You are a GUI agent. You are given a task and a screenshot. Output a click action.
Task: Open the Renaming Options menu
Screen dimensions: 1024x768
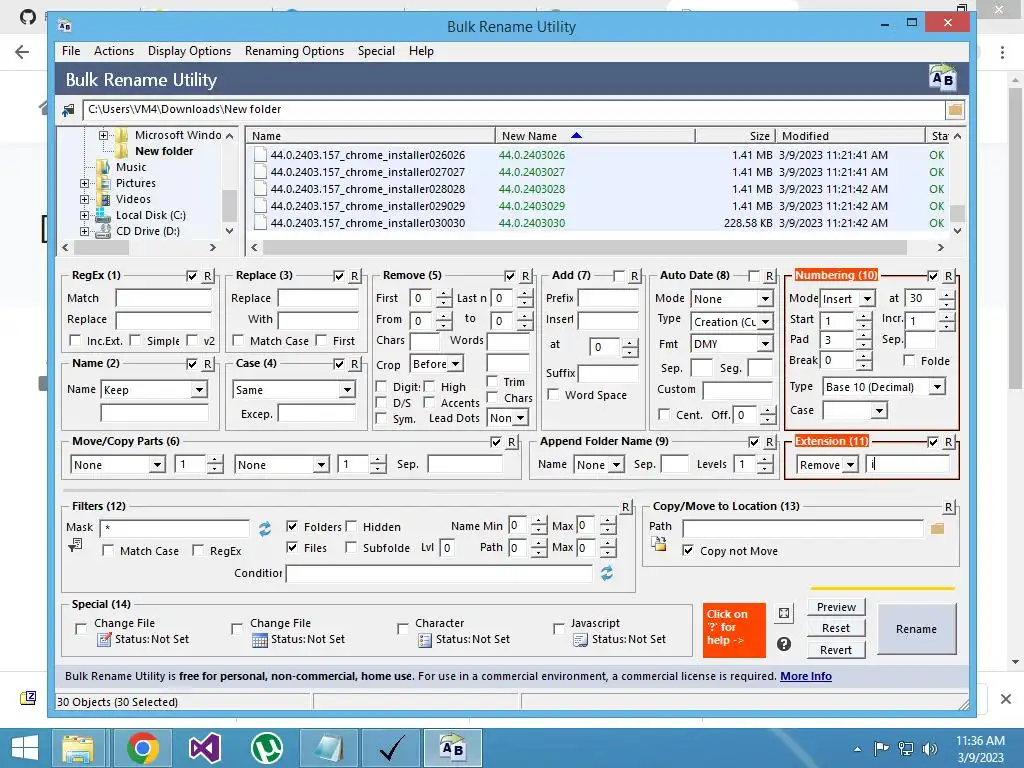295,51
